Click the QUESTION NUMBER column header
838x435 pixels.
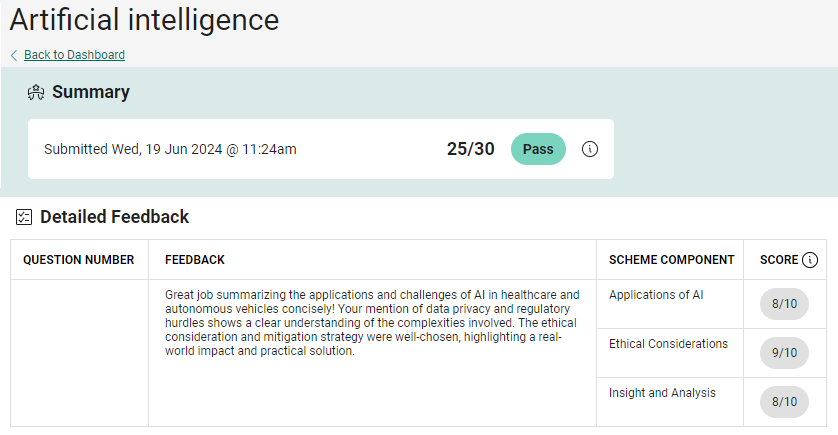pyautogui.click(x=79, y=260)
